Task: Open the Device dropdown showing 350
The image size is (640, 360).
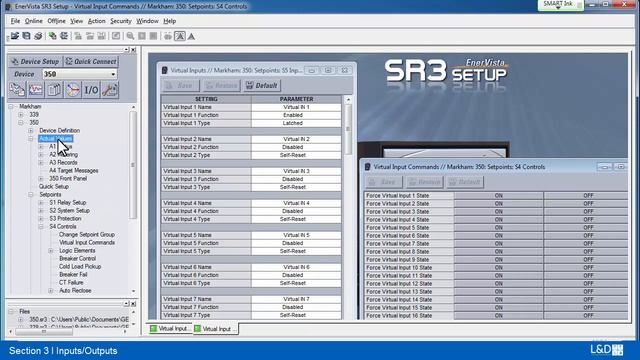Action: coord(113,74)
